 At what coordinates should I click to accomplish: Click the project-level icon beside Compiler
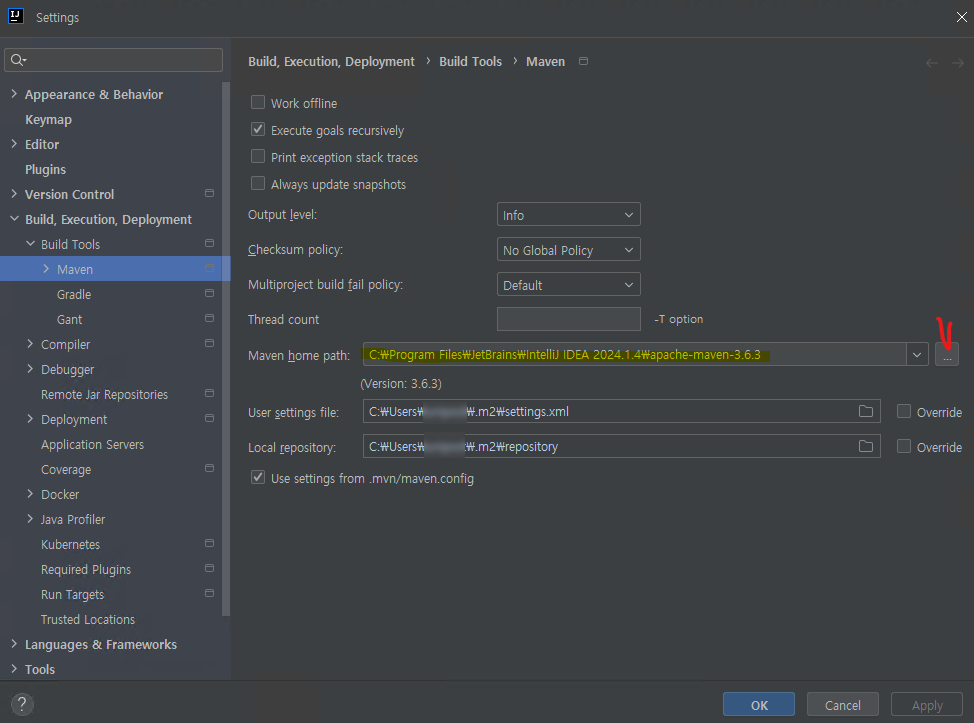point(209,343)
